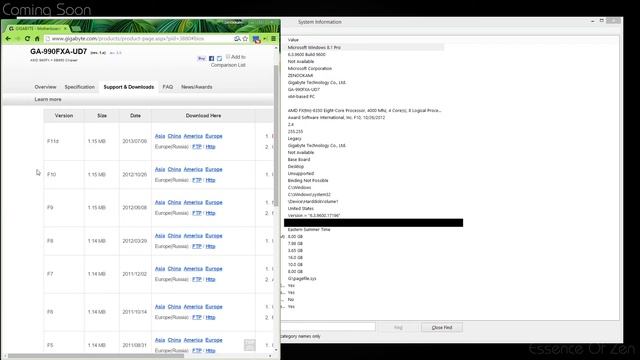The image size is (640, 360).
Task: Download BIOS F7 from Europe
Action: [x=214, y=269]
